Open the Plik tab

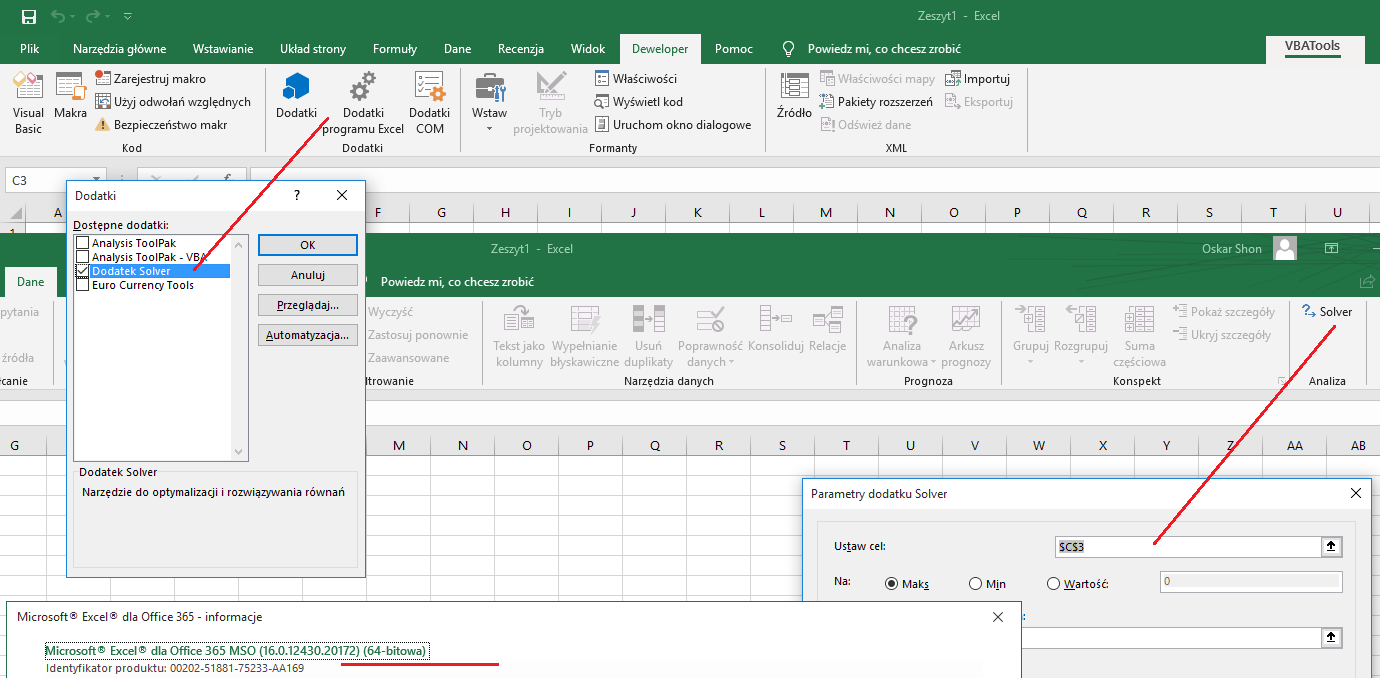pyautogui.click(x=29, y=49)
